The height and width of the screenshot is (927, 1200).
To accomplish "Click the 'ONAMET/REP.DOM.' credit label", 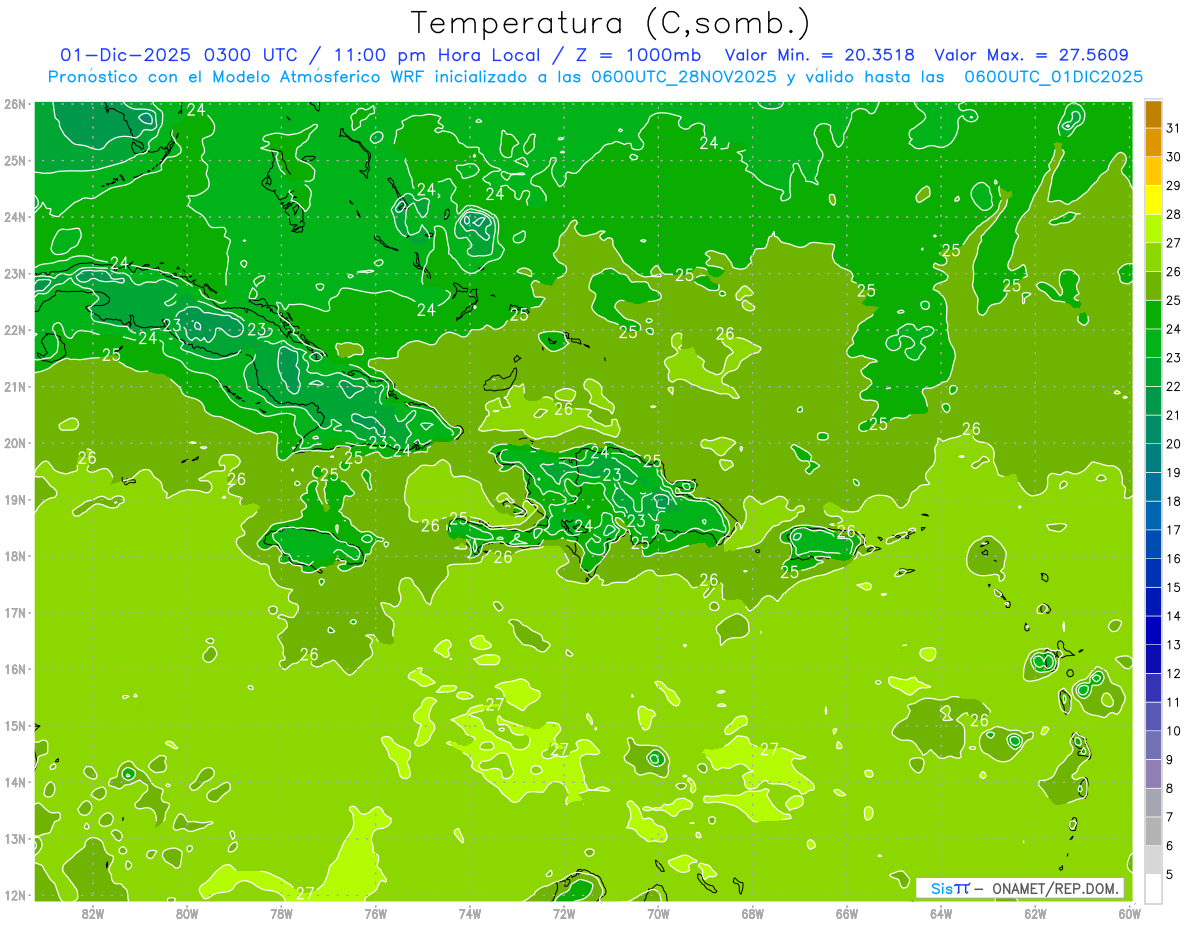I will coord(1055,888).
